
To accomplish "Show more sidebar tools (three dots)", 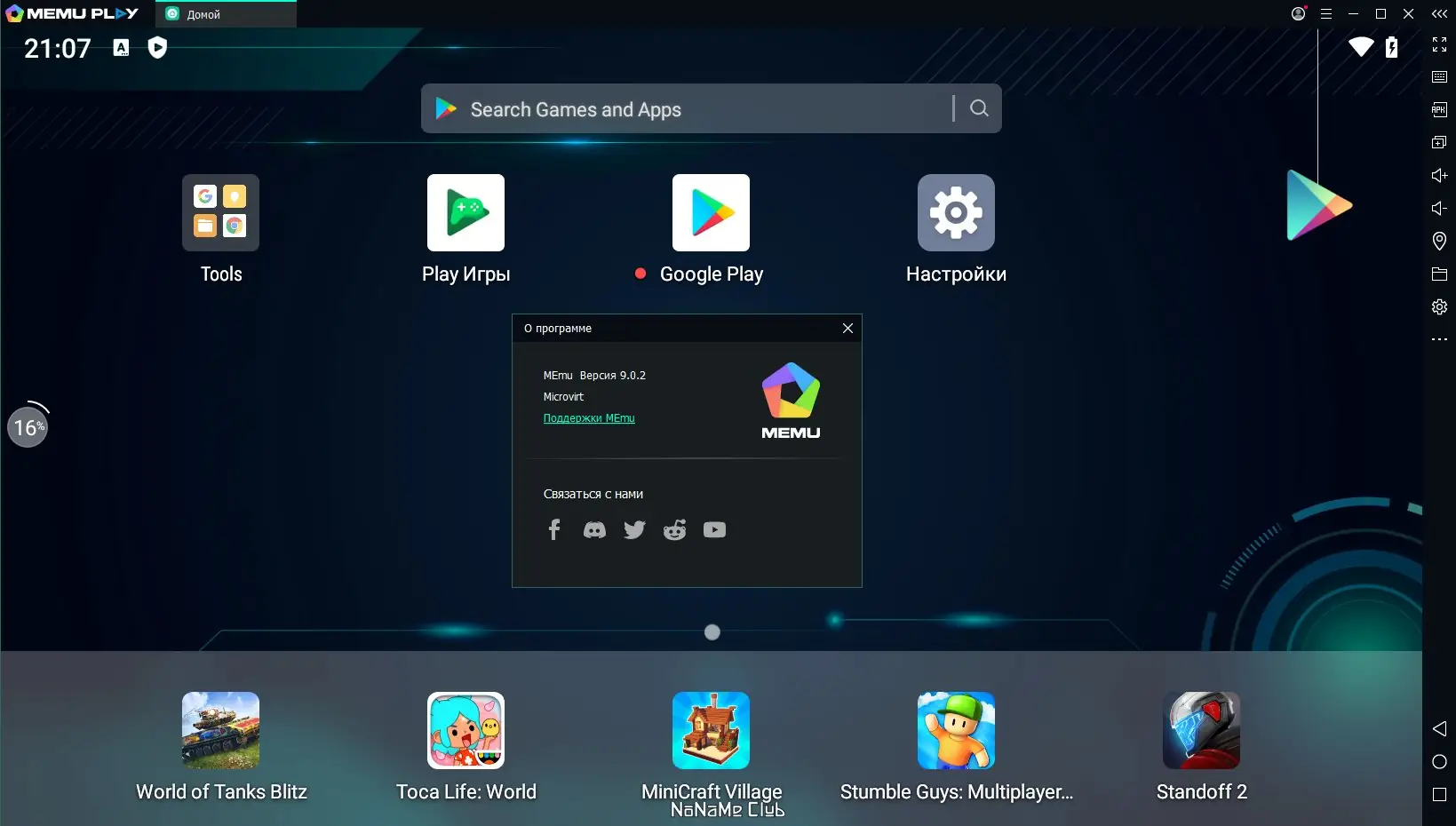I will (1440, 339).
